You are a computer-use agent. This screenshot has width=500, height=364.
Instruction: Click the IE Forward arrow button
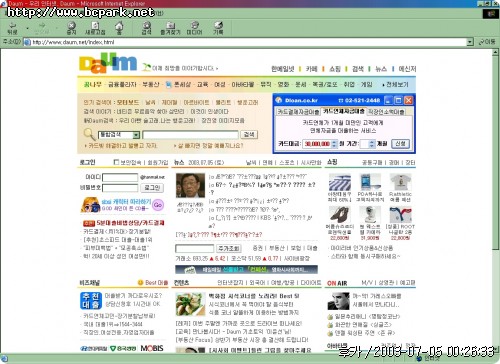click(42, 28)
